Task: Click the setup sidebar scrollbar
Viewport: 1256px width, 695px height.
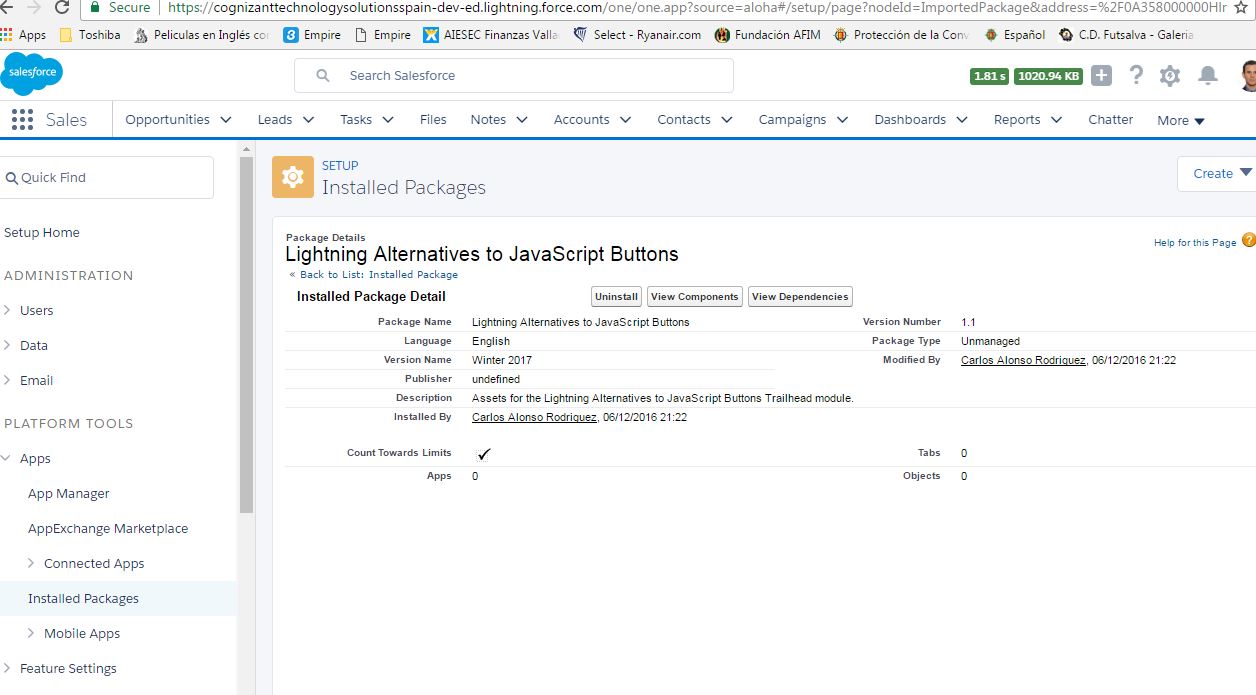Action: point(246,335)
